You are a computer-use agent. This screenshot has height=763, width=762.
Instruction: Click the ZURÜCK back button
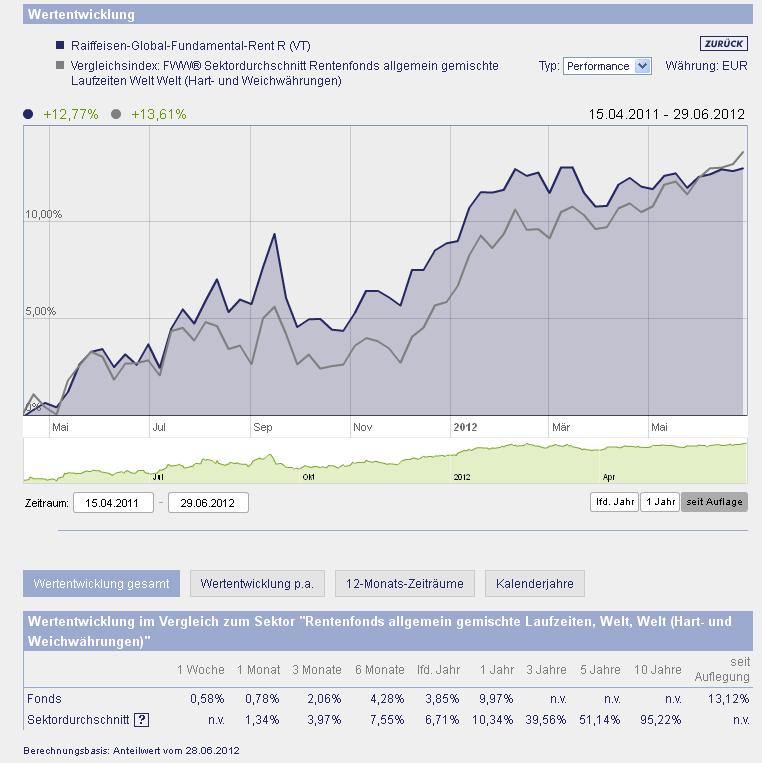click(x=723, y=44)
